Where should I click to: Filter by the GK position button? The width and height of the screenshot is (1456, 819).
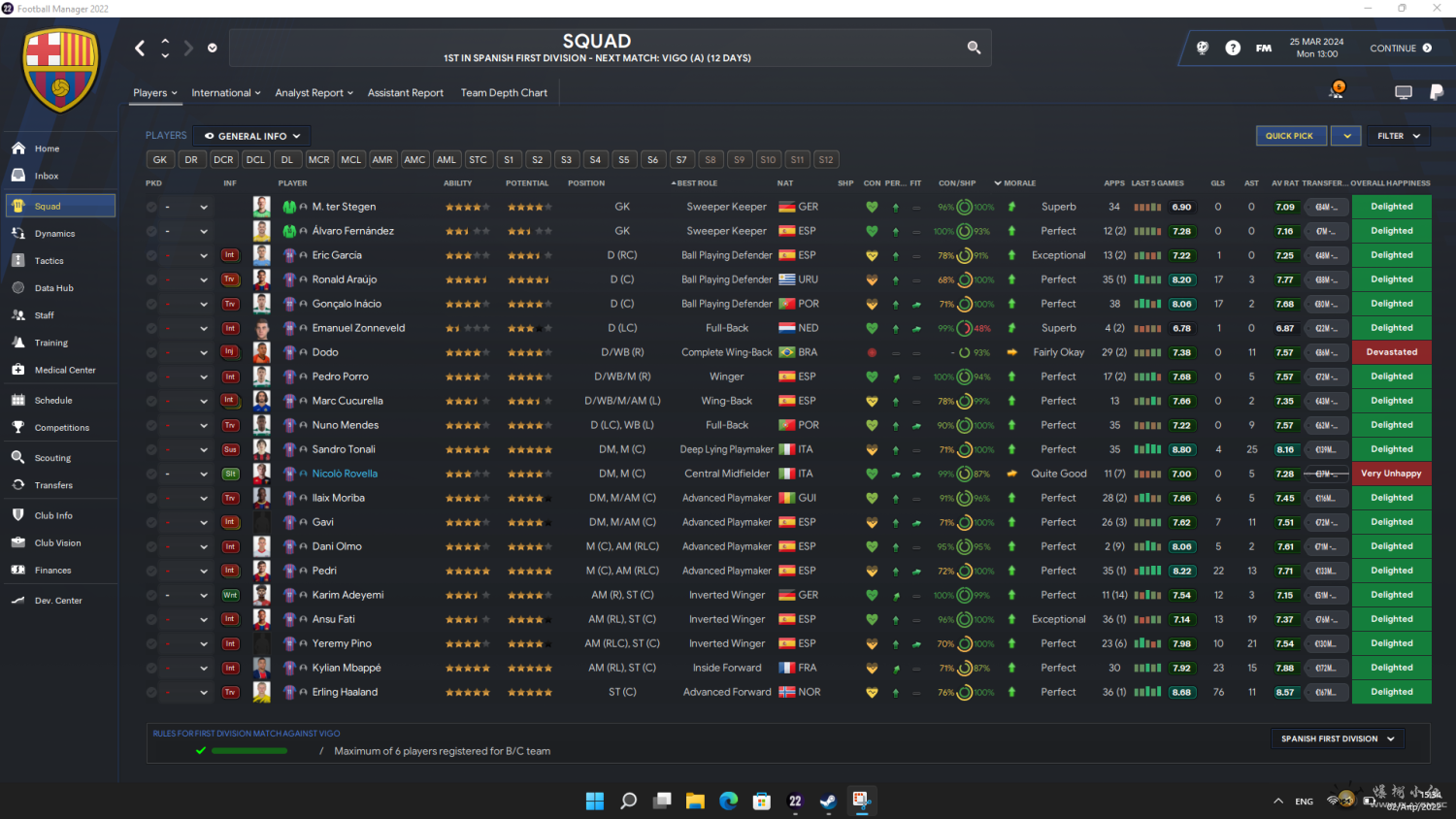tap(160, 160)
